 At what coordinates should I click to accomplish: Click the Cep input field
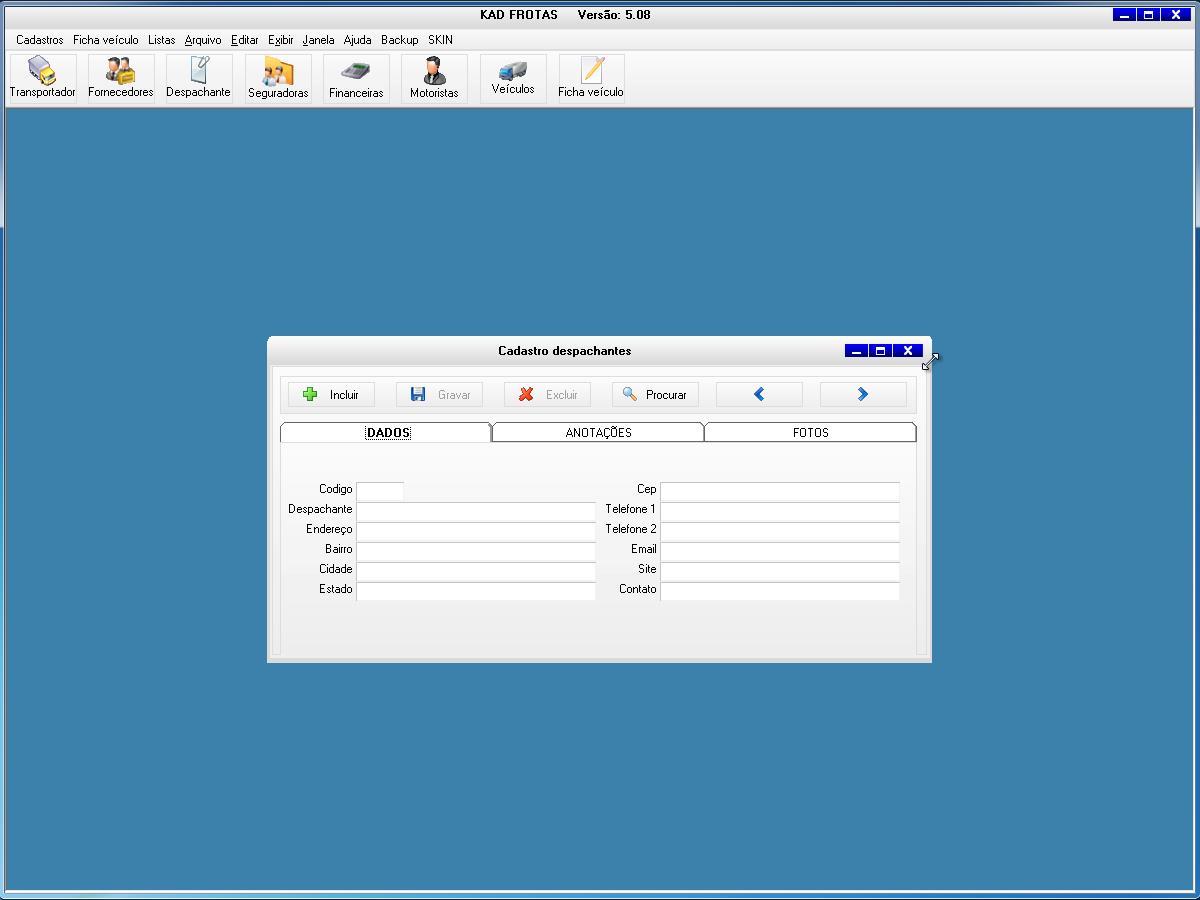pos(780,491)
